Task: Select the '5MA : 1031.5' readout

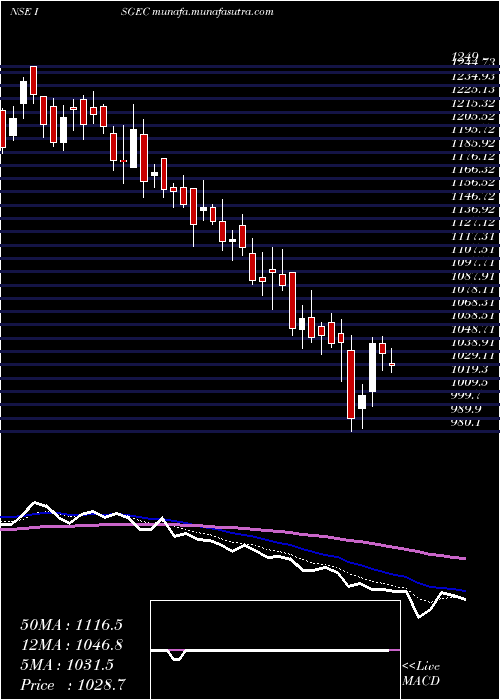Action: point(67,665)
